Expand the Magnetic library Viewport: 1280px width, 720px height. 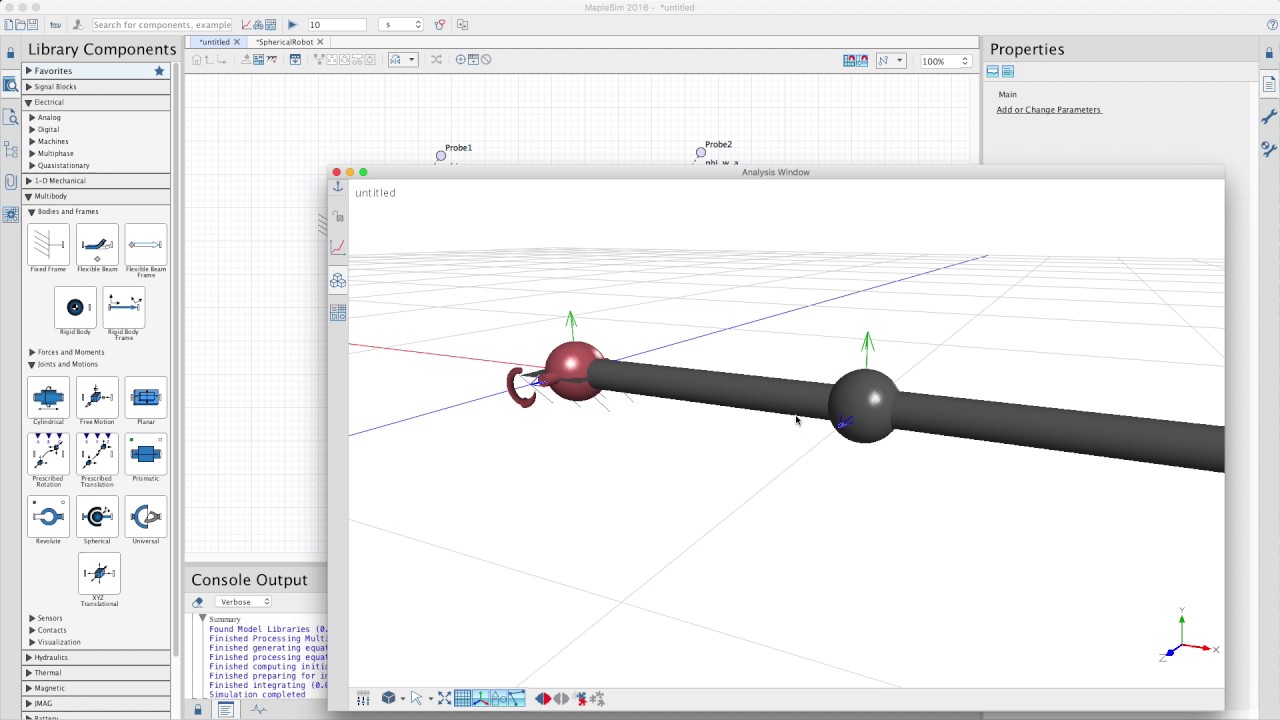(29, 688)
